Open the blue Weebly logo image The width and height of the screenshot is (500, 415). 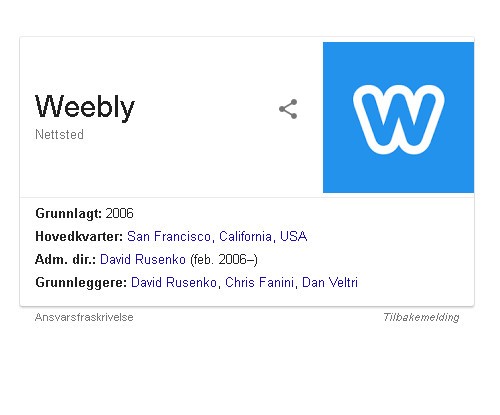pyautogui.click(x=398, y=117)
